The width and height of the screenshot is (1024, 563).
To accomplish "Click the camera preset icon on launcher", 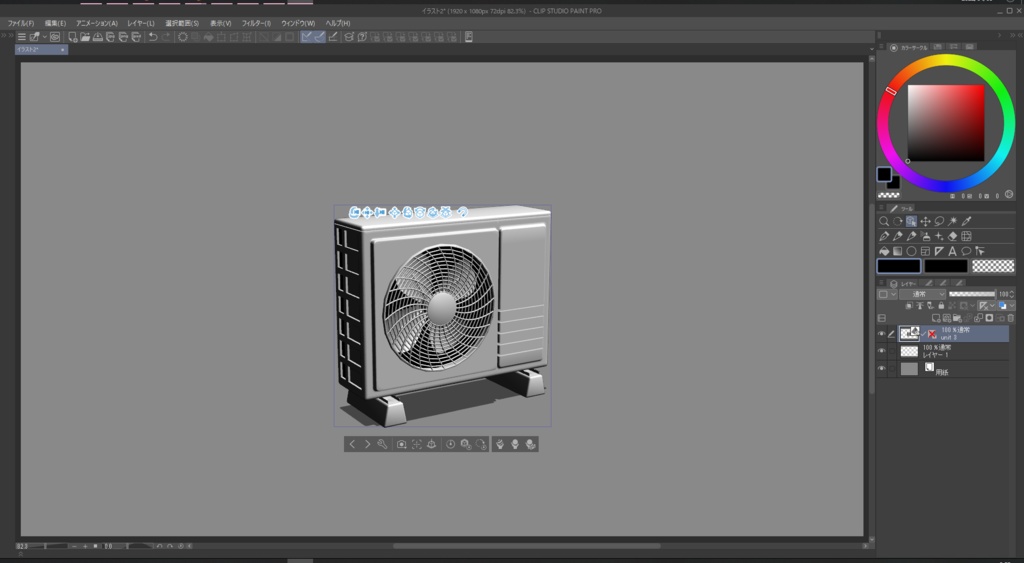I will click(x=401, y=444).
